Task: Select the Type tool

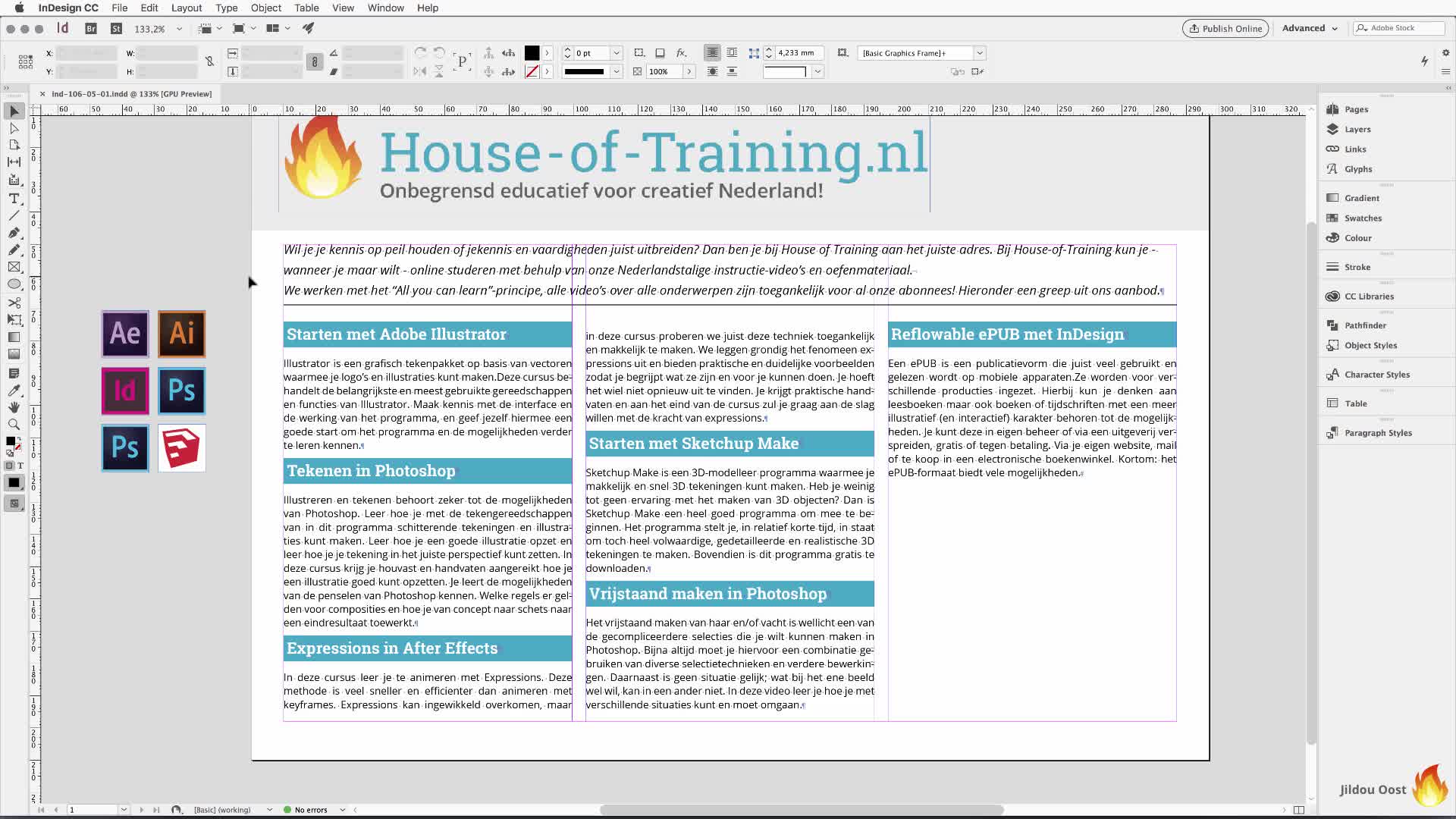Action: tap(14, 198)
